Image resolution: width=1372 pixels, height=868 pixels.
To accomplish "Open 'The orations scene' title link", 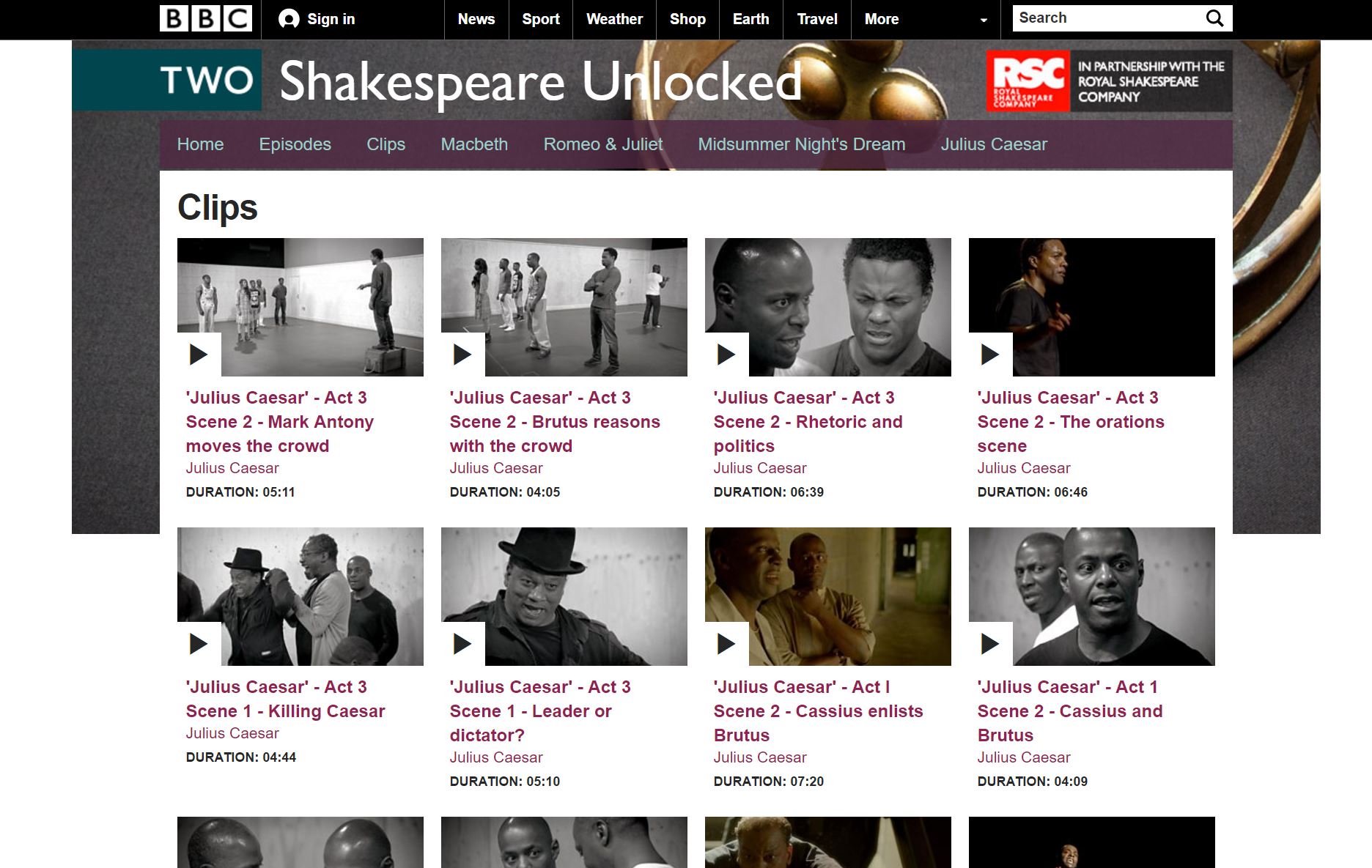I will pos(1071,422).
